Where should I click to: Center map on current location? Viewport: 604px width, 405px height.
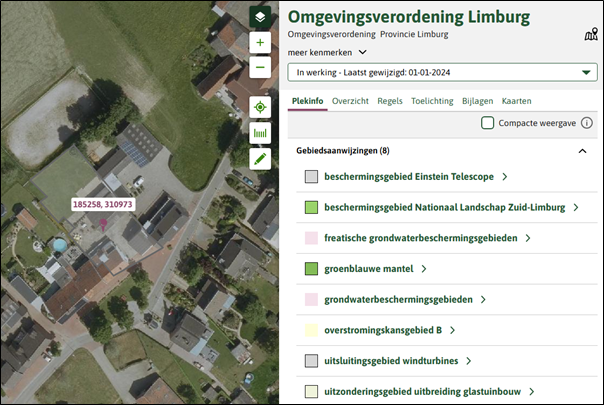click(x=260, y=107)
